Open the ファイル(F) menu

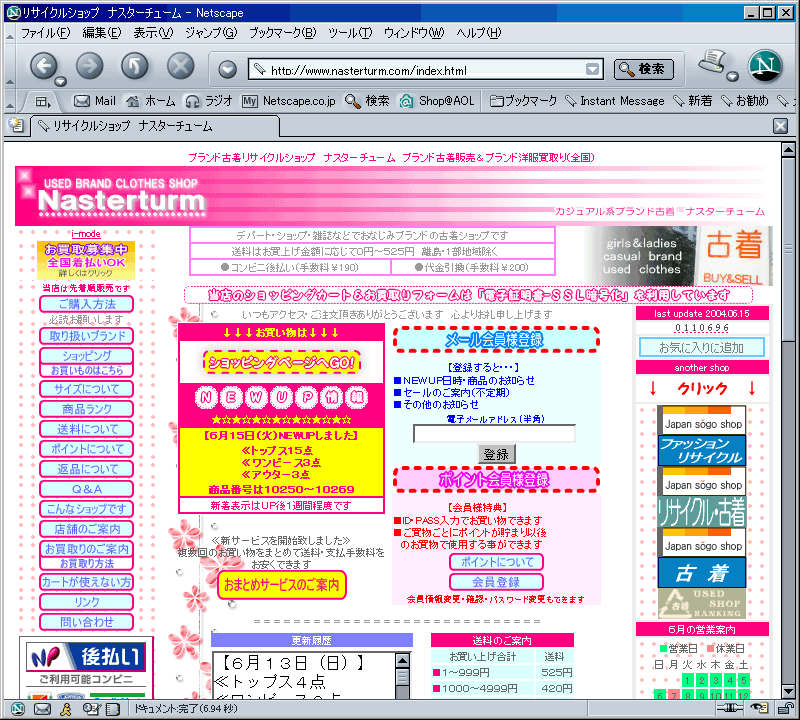coord(45,33)
